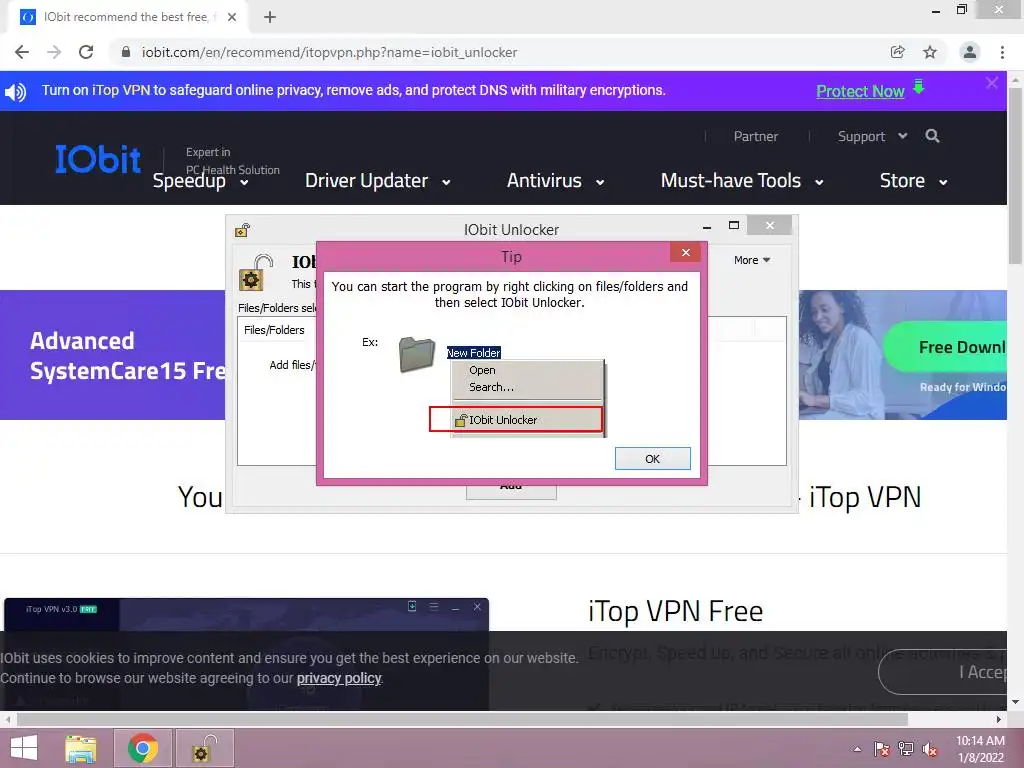Click the IObit Unlocker padlock logo icon
Screen dimensions: 1024x768
(255, 273)
